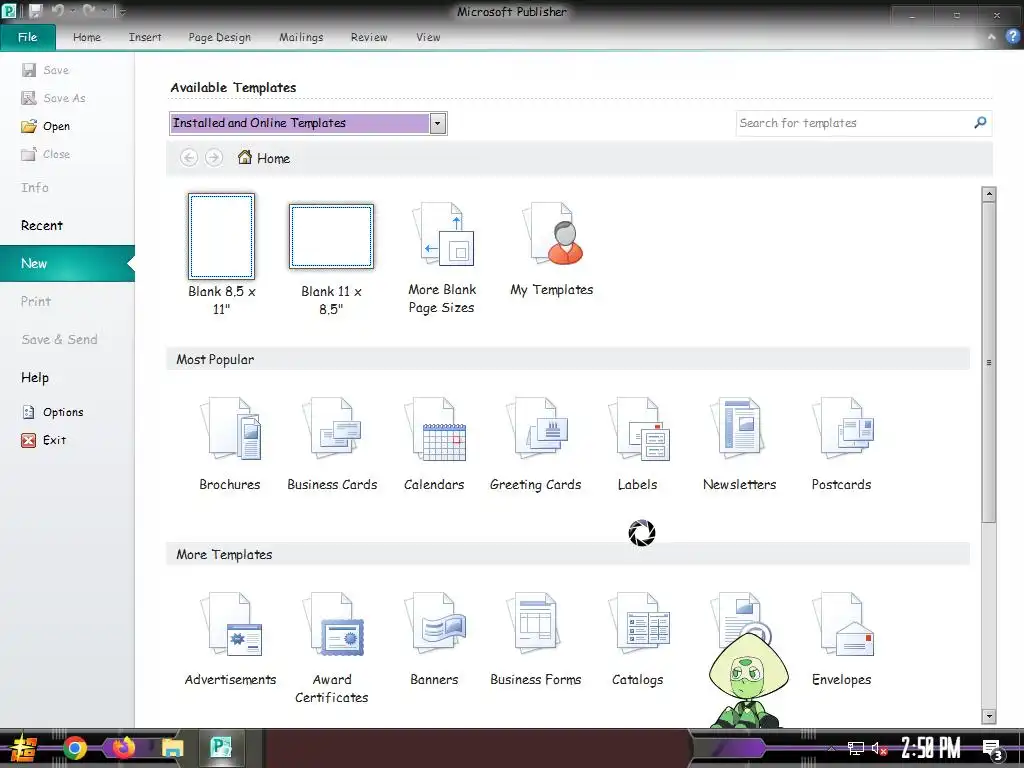1024x768 pixels.
Task: Switch to the Review ribbon tab
Action: 369,37
